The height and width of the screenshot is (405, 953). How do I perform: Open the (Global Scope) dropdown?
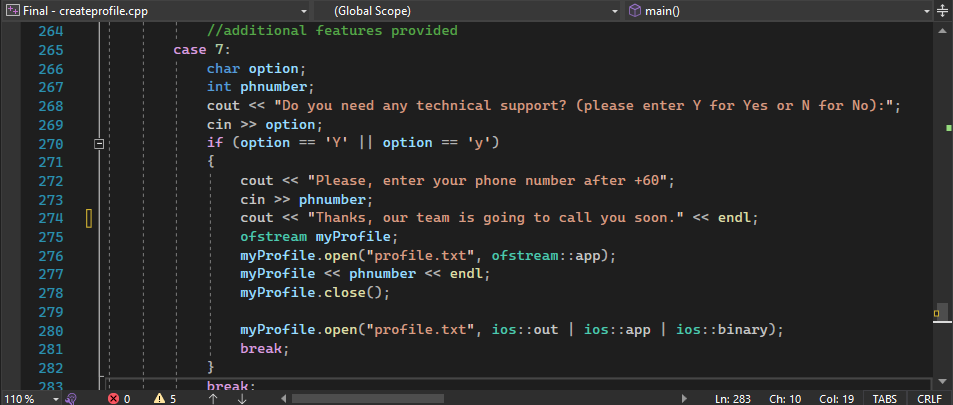click(x=468, y=11)
